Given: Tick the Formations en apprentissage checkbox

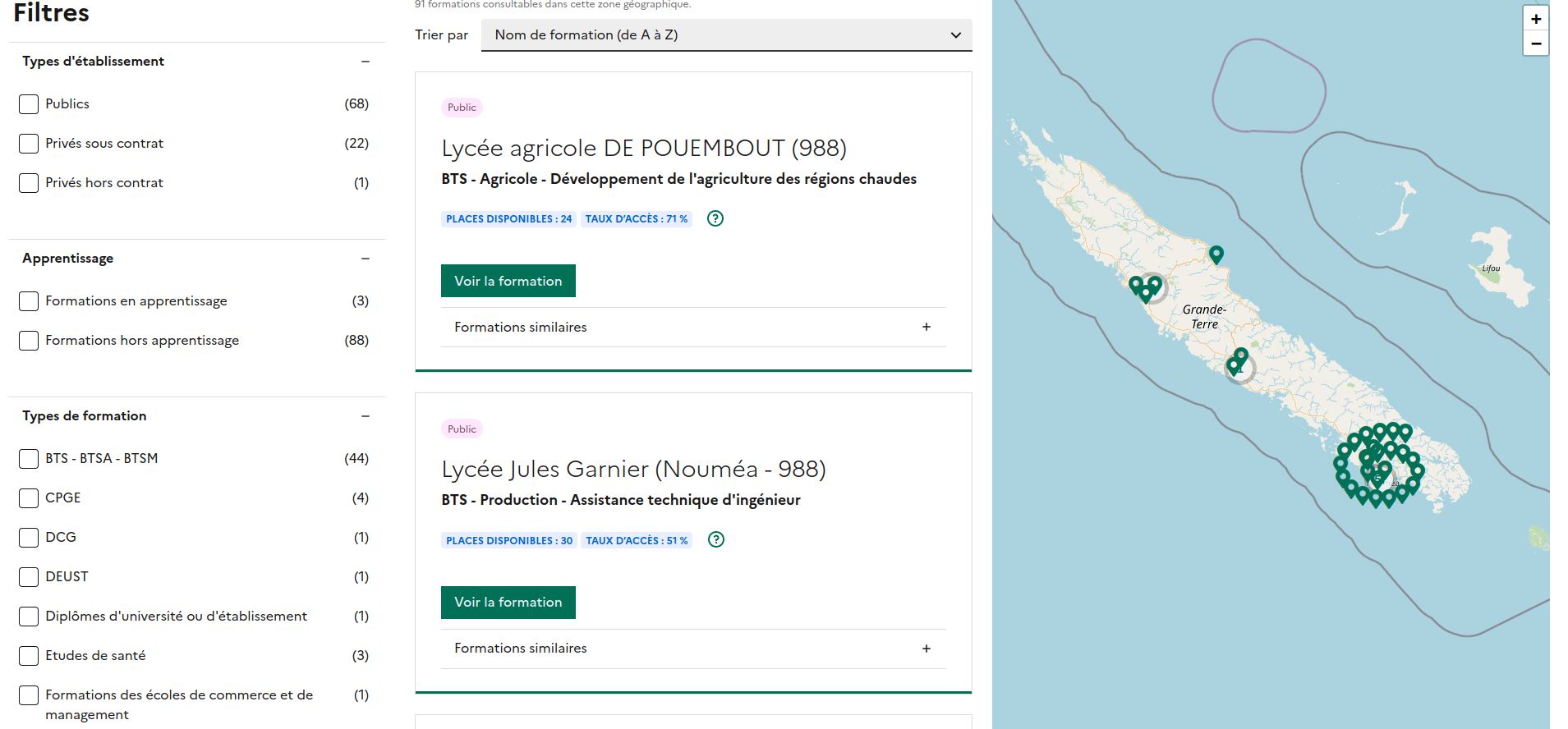Looking at the screenshot, I should [x=29, y=301].
